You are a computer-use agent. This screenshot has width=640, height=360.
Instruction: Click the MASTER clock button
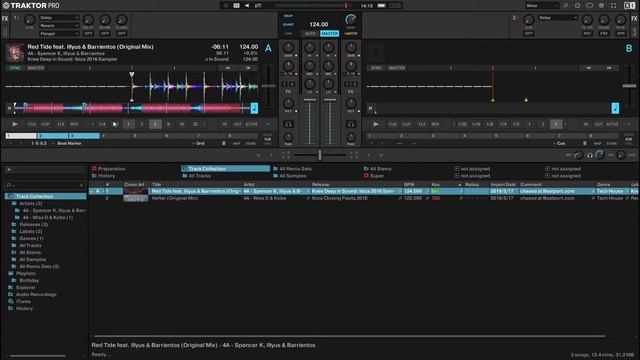coord(329,33)
